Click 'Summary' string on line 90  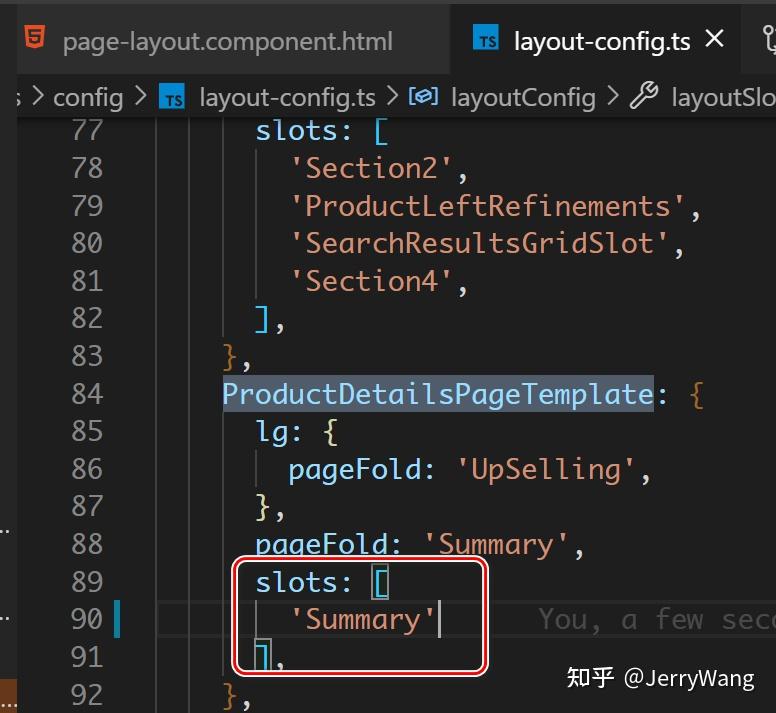click(363, 619)
